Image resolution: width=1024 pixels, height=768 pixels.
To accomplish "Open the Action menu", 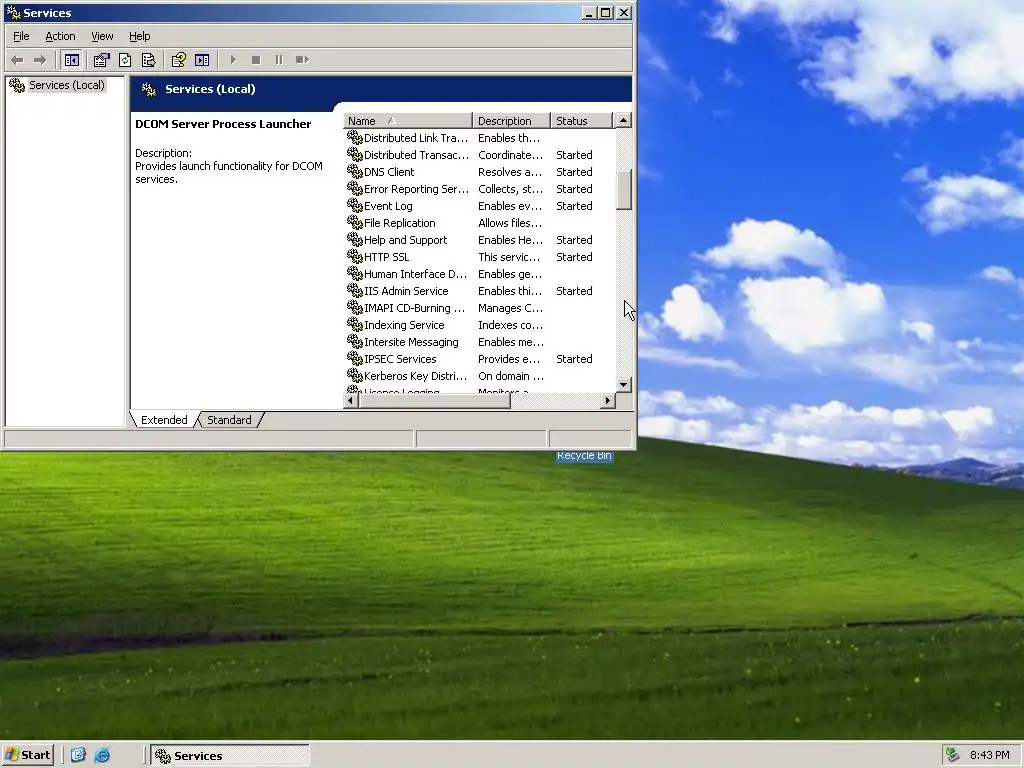I will click(60, 37).
